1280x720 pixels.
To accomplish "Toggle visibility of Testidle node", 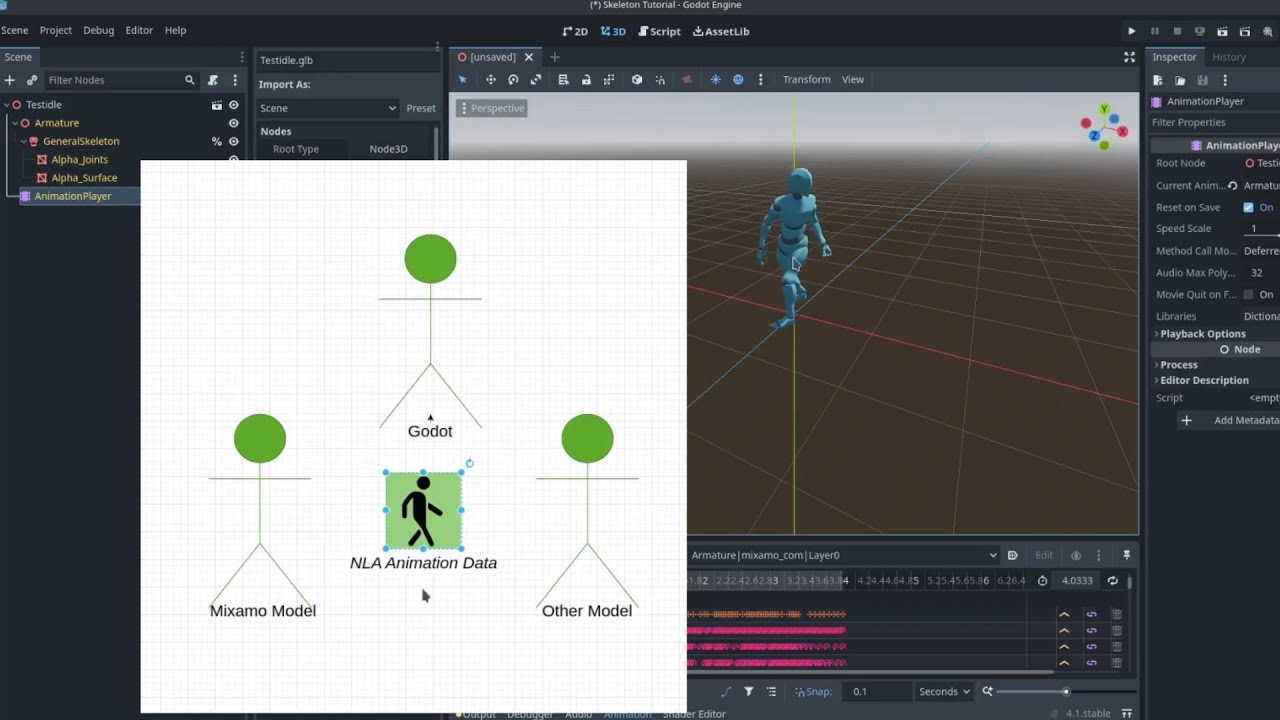I will [x=234, y=105].
